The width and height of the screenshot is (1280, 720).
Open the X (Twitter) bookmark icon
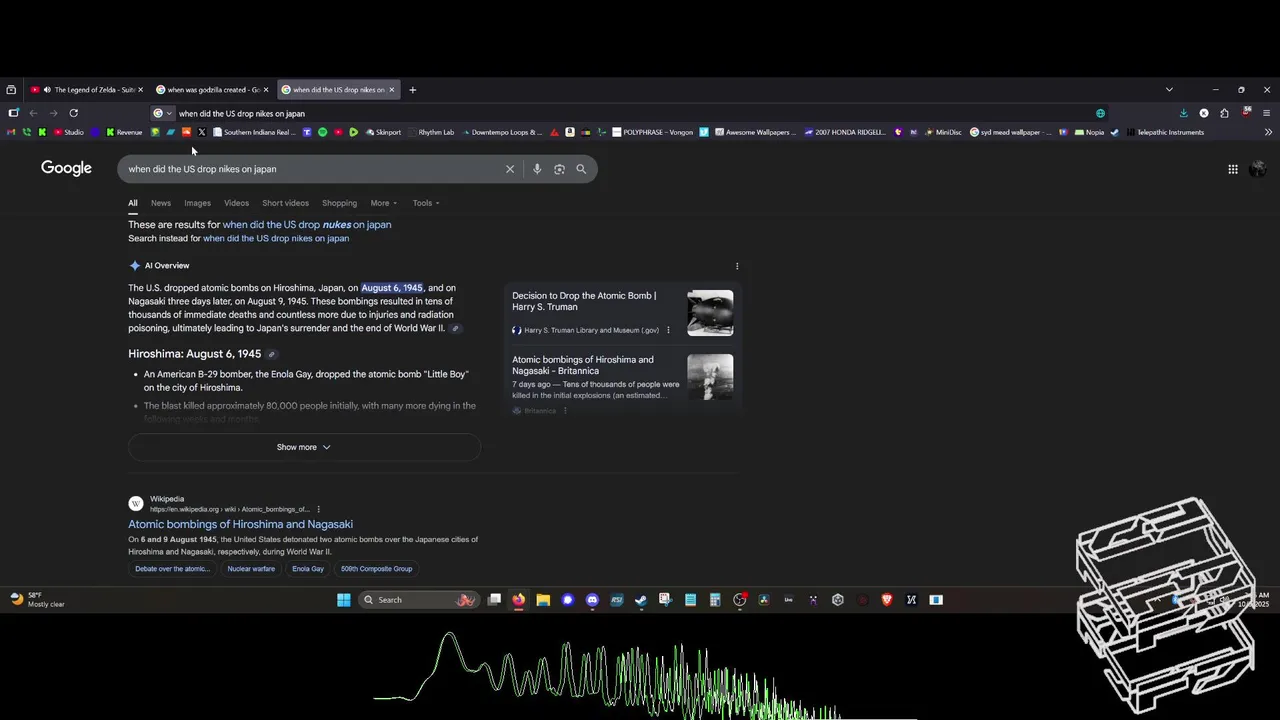pyautogui.click(x=201, y=132)
